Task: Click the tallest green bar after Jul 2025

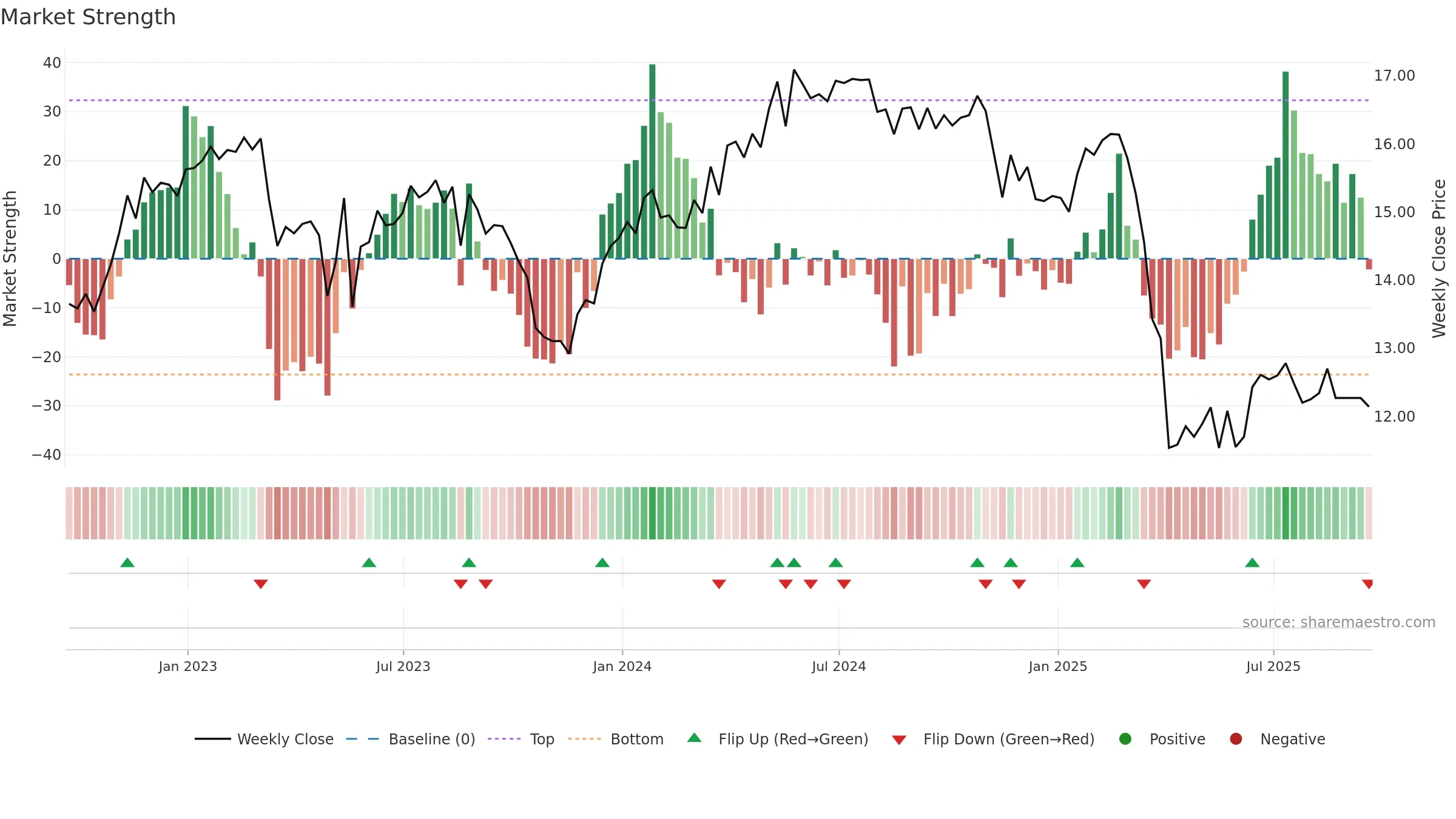Action: (x=1286, y=165)
